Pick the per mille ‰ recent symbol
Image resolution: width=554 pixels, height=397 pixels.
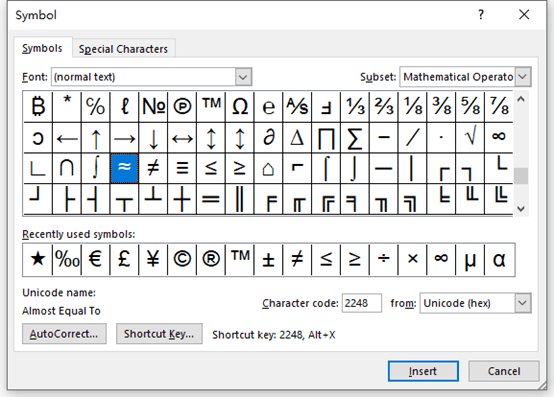click(x=67, y=260)
